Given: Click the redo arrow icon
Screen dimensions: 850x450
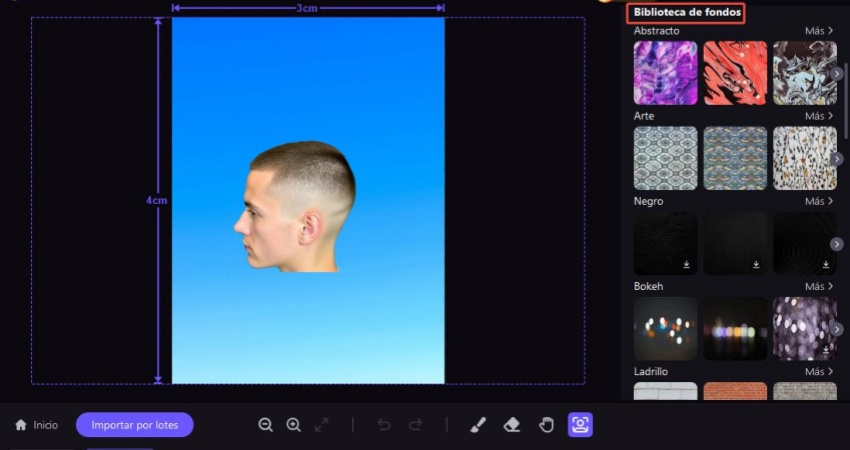Looking at the screenshot, I should tap(415, 425).
